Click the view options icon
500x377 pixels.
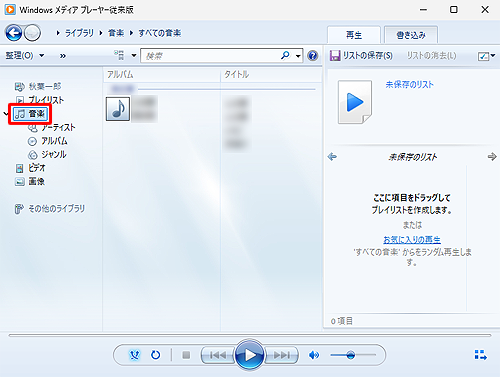[x=119, y=55]
